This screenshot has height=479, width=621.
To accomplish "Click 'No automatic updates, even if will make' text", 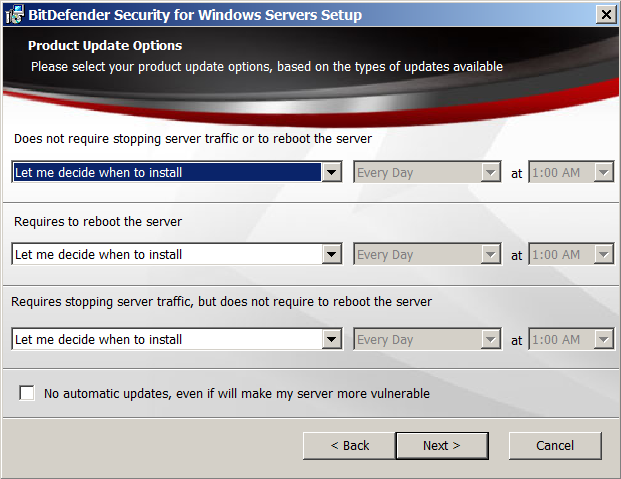I will [x=236, y=393].
